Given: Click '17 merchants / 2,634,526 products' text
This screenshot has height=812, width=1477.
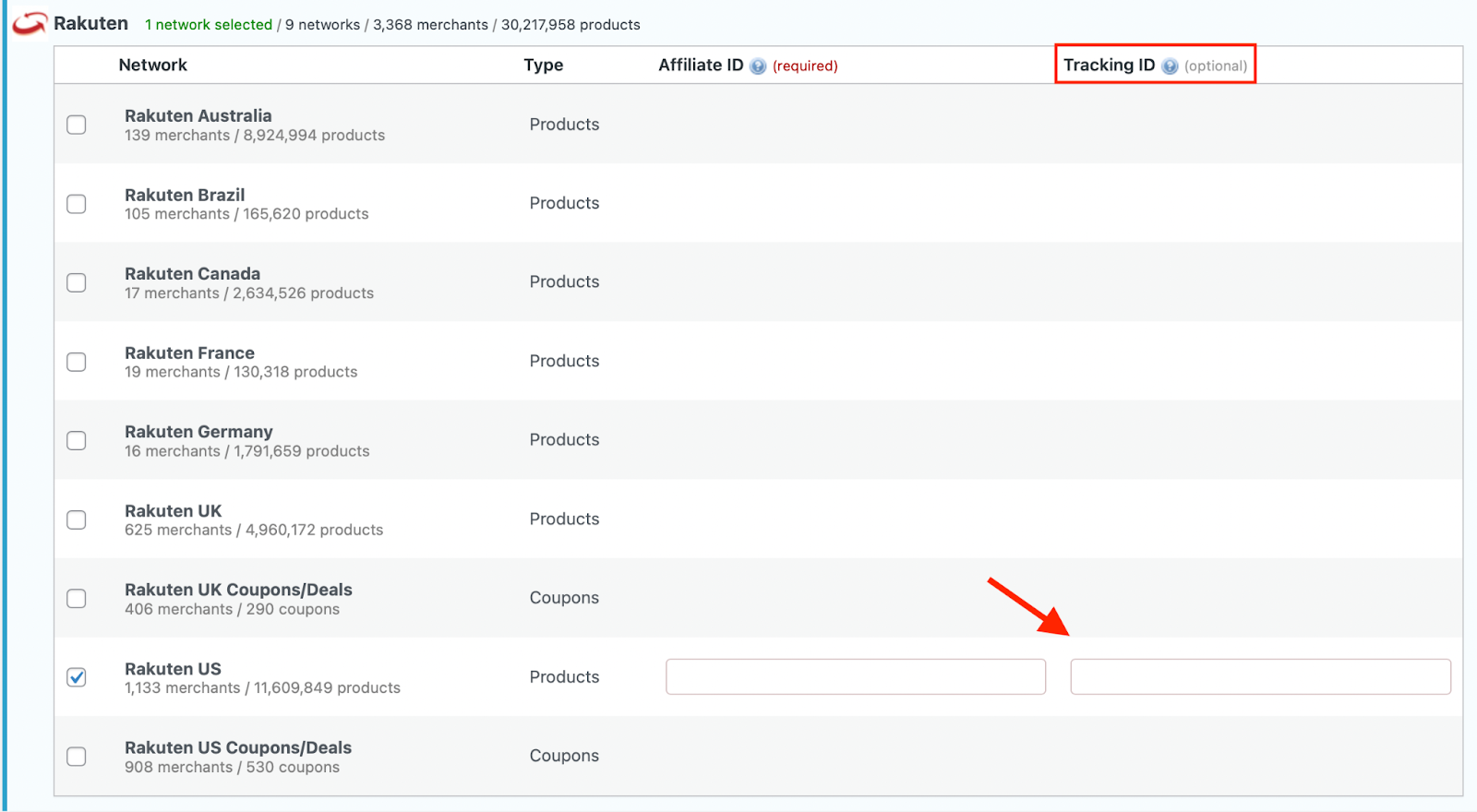Looking at the screenshot, I should pos(249,293).
